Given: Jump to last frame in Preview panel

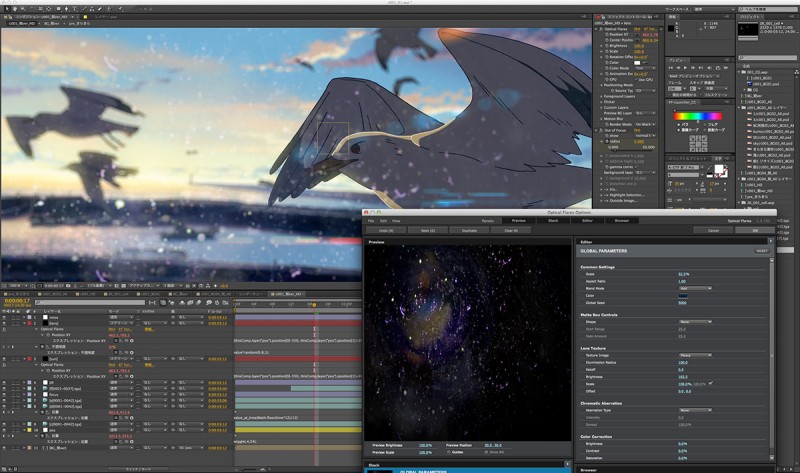Looking at the screenshot, I should tap(701, 68).
